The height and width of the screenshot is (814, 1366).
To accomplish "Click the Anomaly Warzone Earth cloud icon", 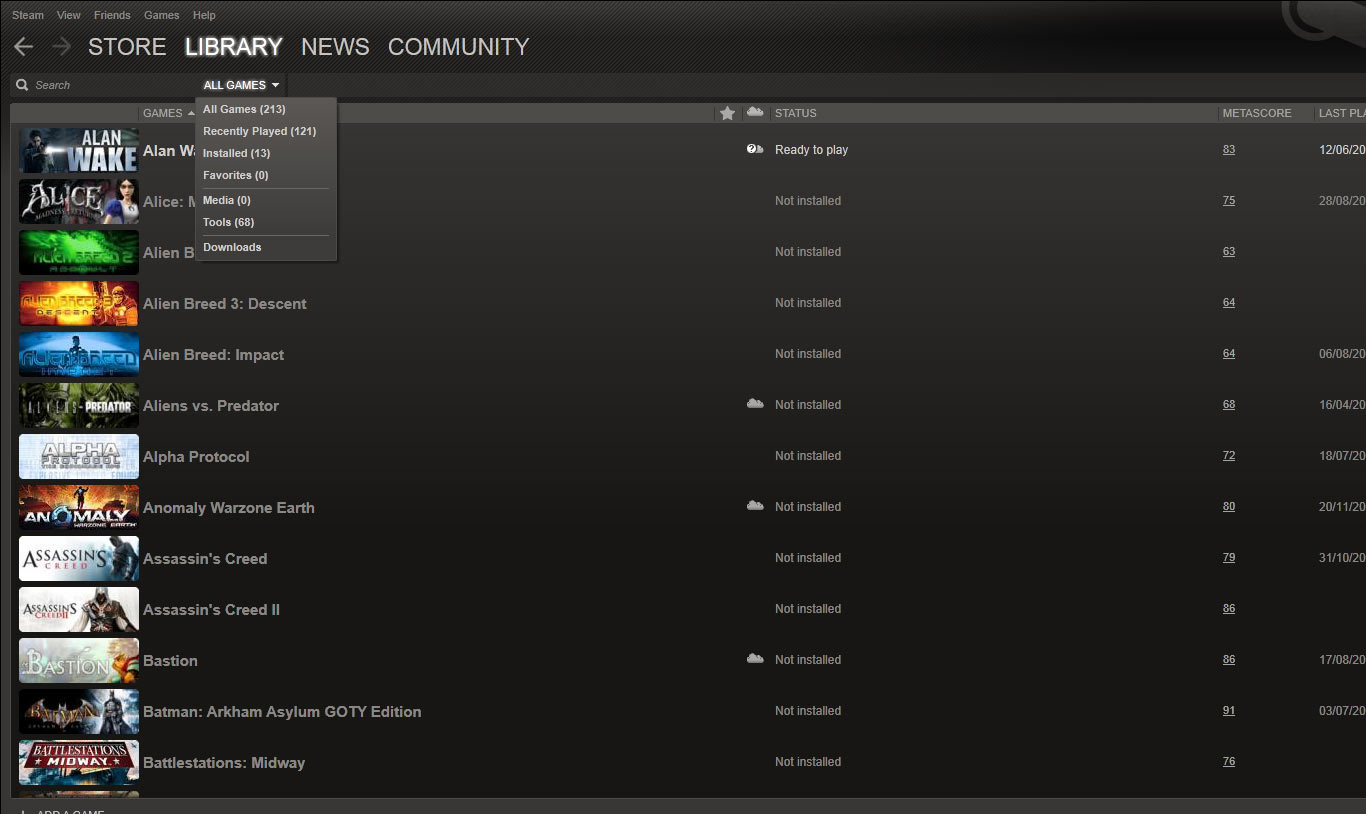I will [x=755, y=506].
